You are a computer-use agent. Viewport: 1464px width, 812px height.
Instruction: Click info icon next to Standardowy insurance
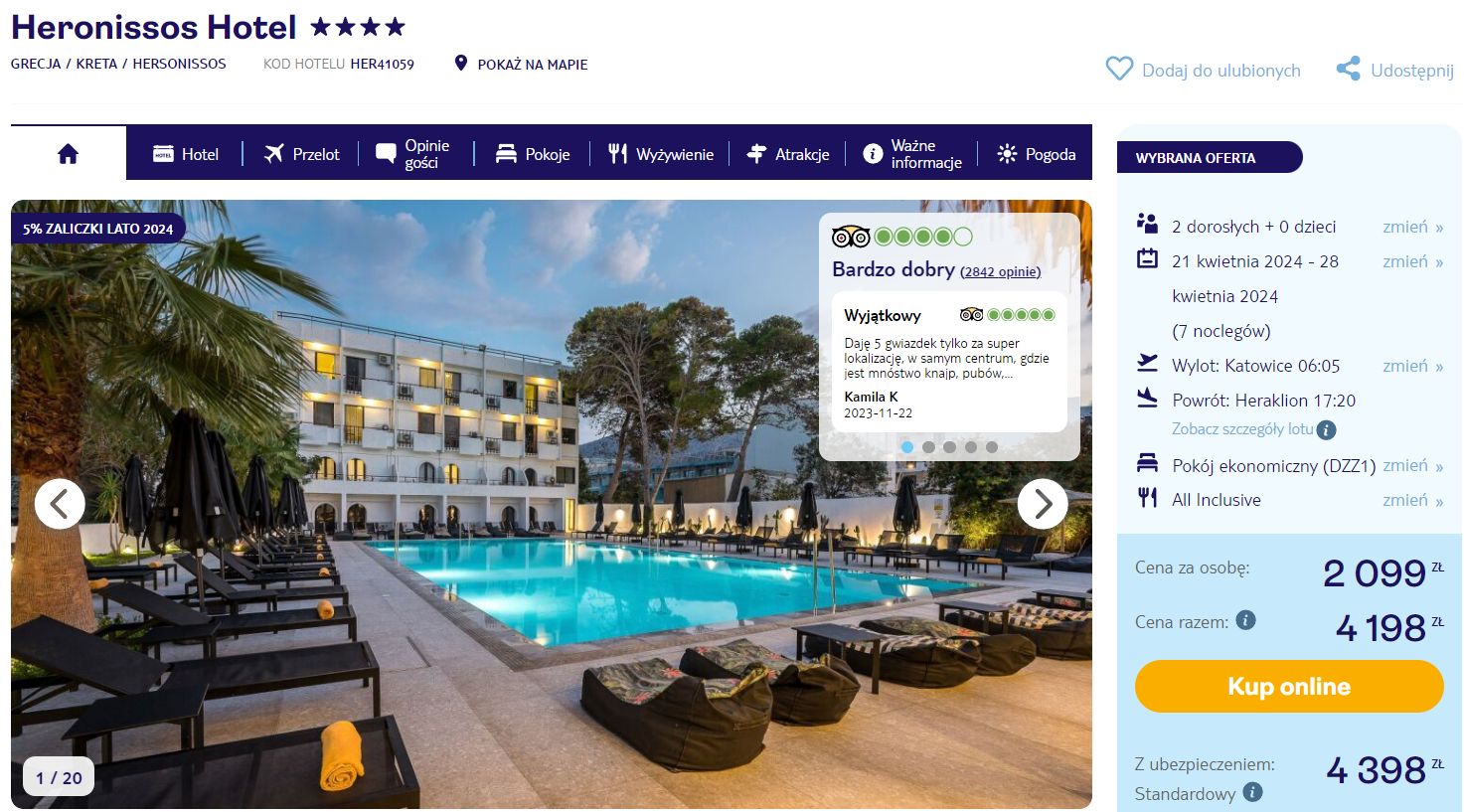pos(1252,792)
